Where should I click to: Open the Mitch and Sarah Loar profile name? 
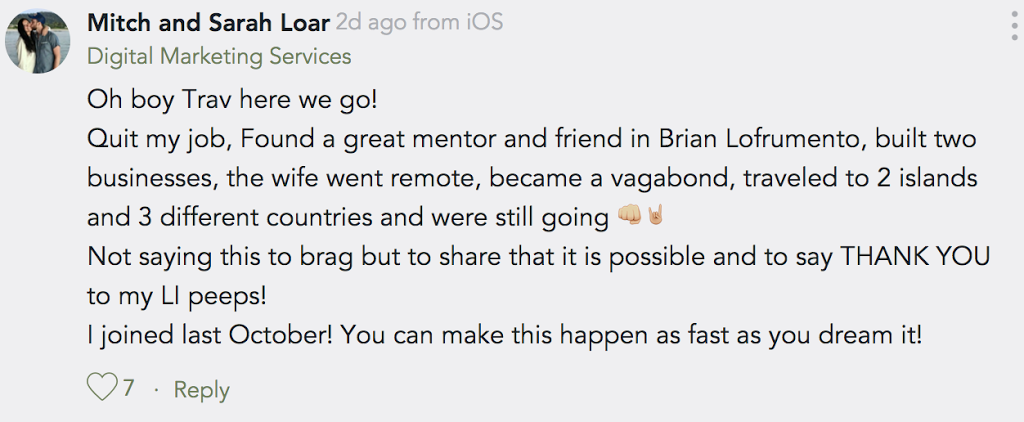click(208, 23)
